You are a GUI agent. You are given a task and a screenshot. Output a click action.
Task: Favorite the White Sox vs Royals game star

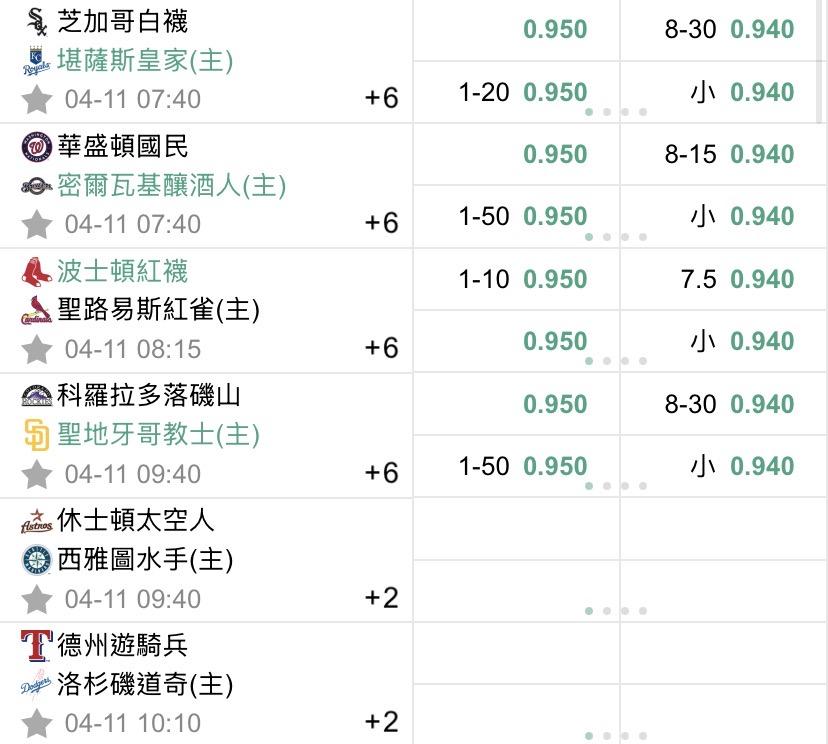37,99
